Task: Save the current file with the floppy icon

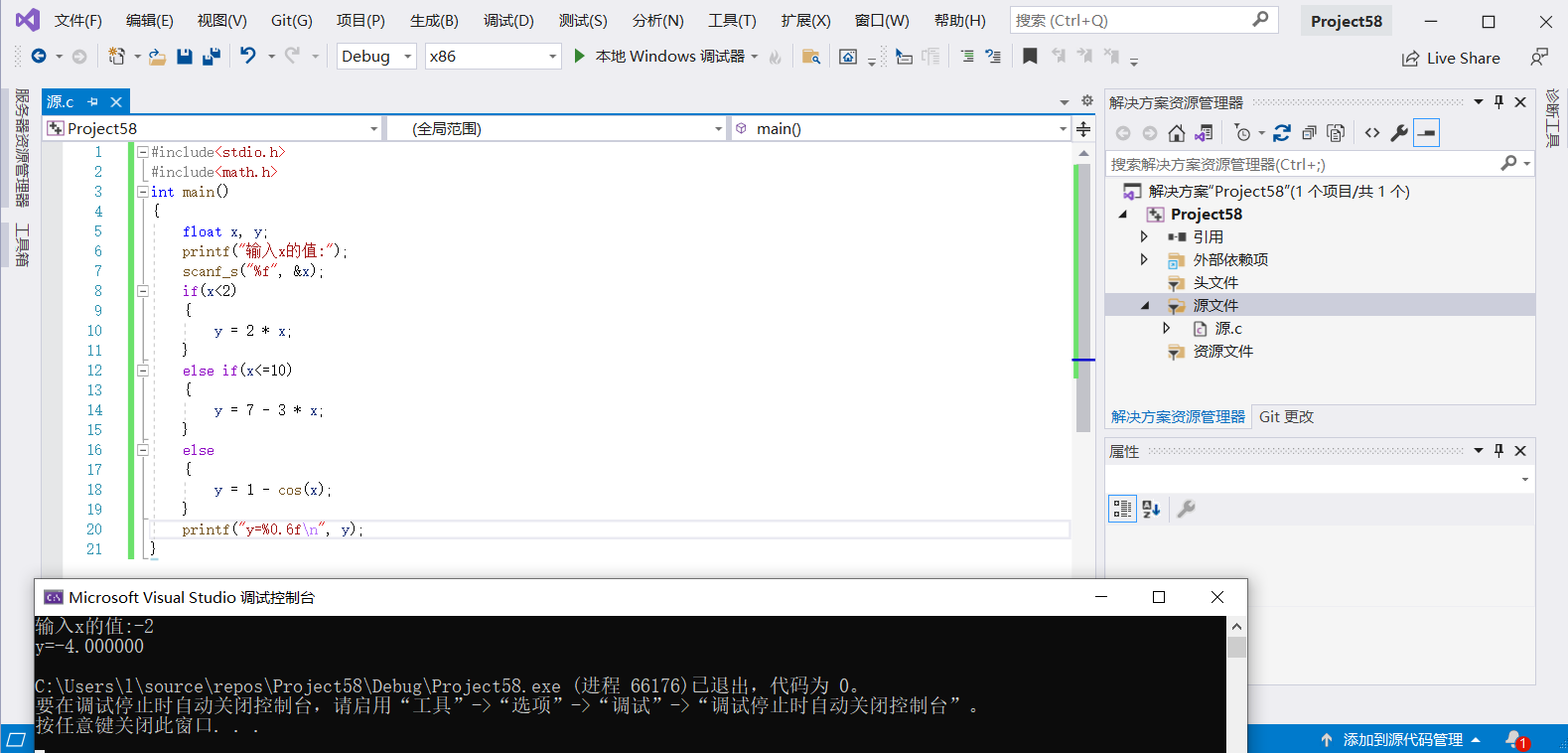Action: coord(184,57)
